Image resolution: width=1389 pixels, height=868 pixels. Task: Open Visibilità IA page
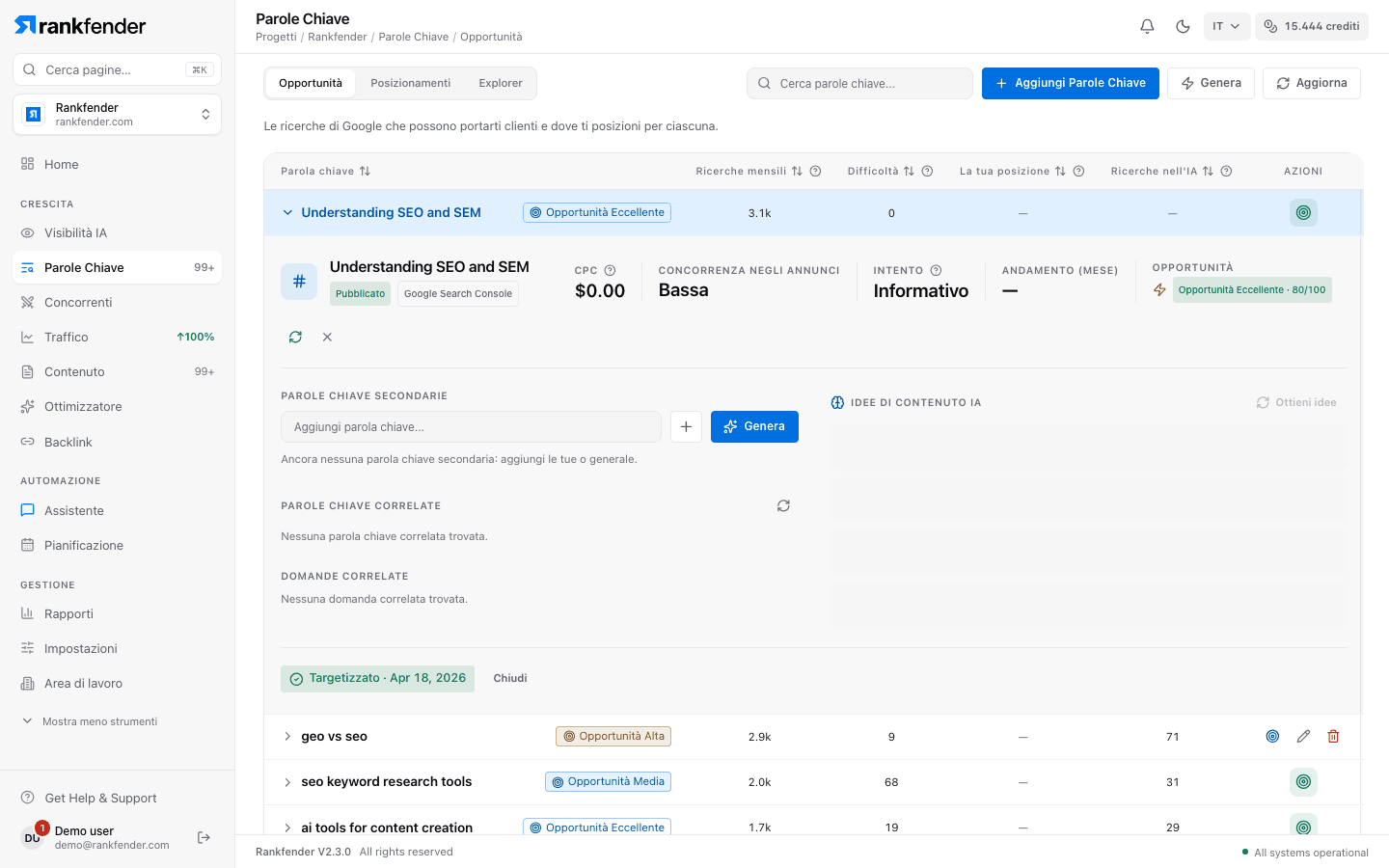[118, 232]
